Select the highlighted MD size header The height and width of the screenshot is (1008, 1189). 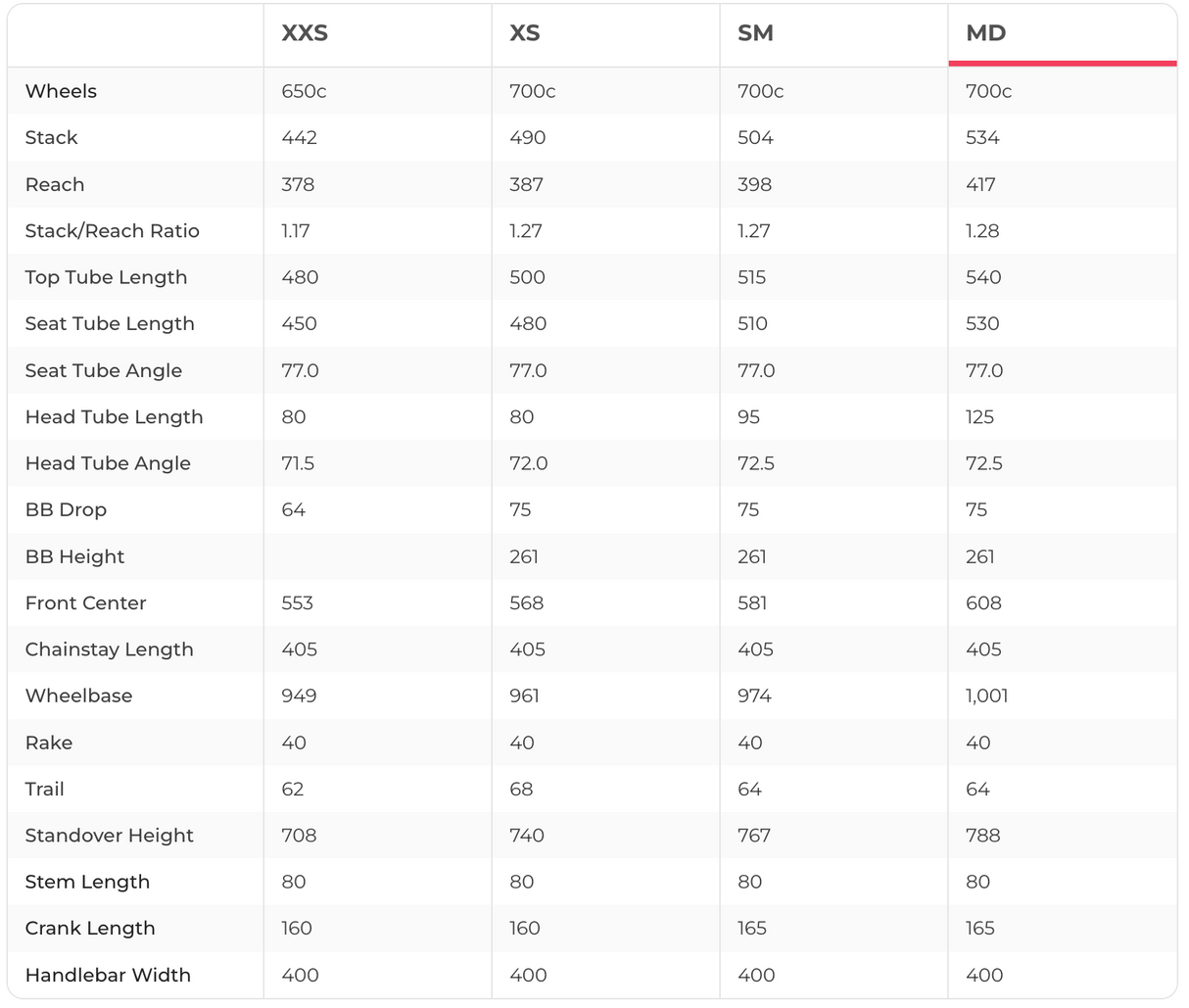pos(985,33)
